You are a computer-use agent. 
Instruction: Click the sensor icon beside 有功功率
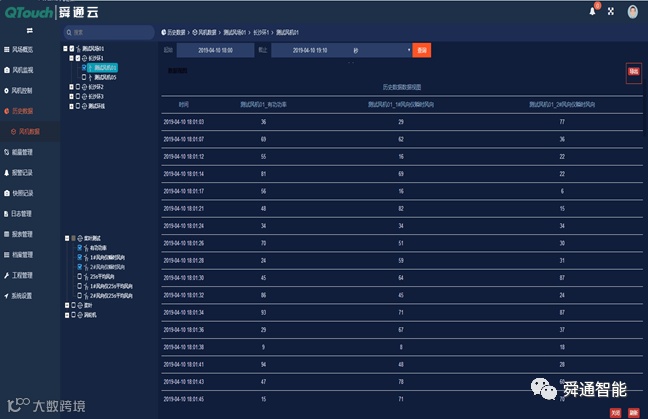(x=86, y=248)
